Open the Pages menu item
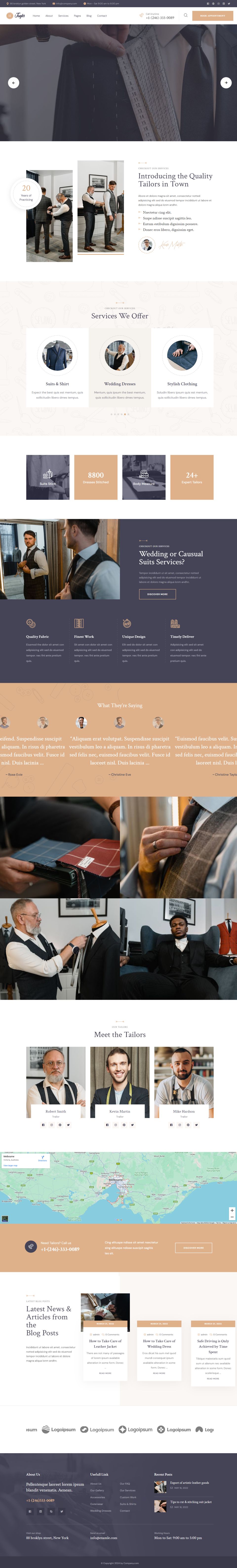This screenshot has width=237, height=1568. (77, 16)
